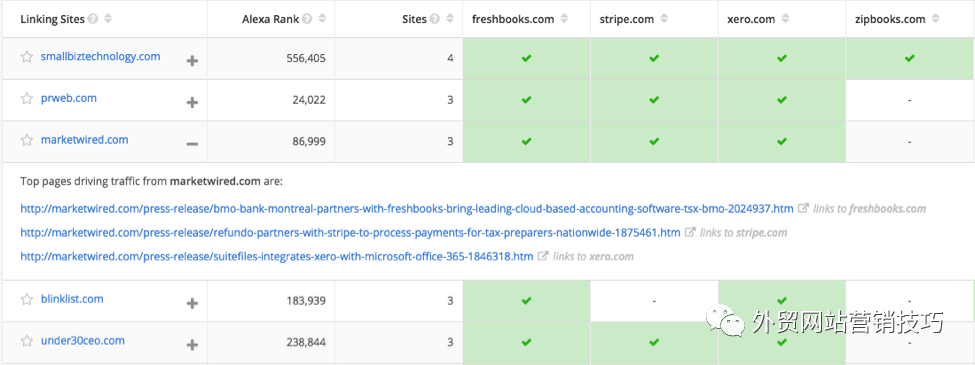The height and width of the screenshot is (365, 975).
Task: Collapse marketwired.com row with minus icon
Action: [193, 144]
